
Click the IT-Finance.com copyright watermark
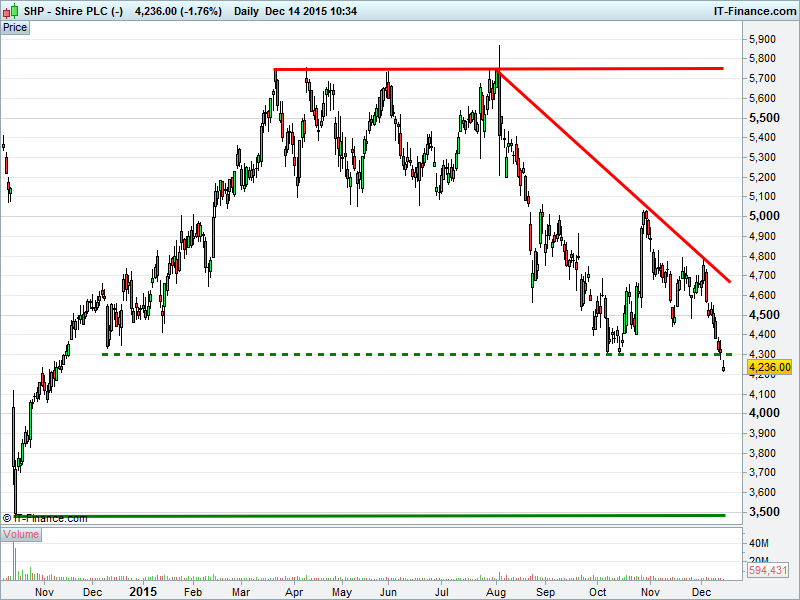tap(45, 518)
